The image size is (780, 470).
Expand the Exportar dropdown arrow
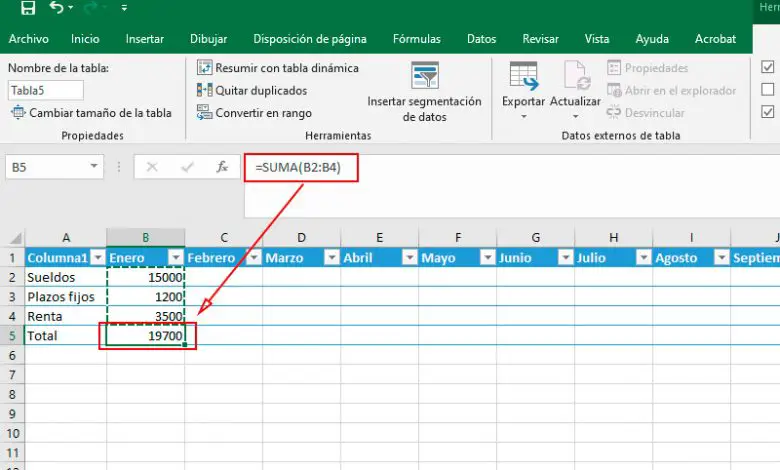pyautogui.click(x=524, y=117)
